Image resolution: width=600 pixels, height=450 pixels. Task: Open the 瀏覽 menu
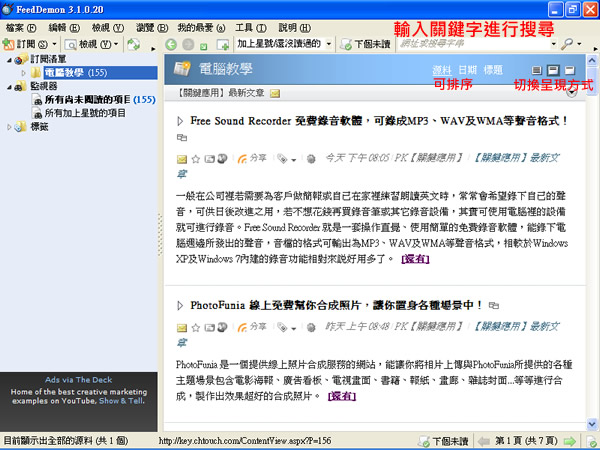point(152,28)
